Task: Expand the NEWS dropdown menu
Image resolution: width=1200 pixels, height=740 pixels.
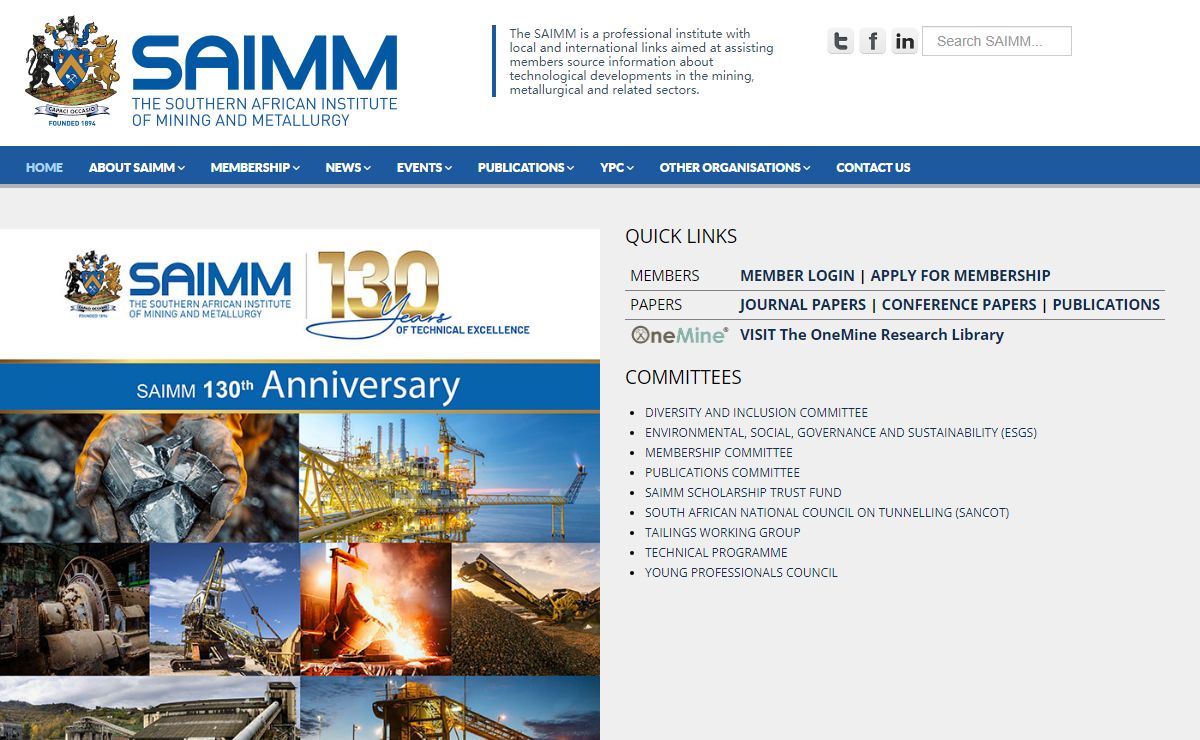Action: pyautogui.click(x=348, y=167)
